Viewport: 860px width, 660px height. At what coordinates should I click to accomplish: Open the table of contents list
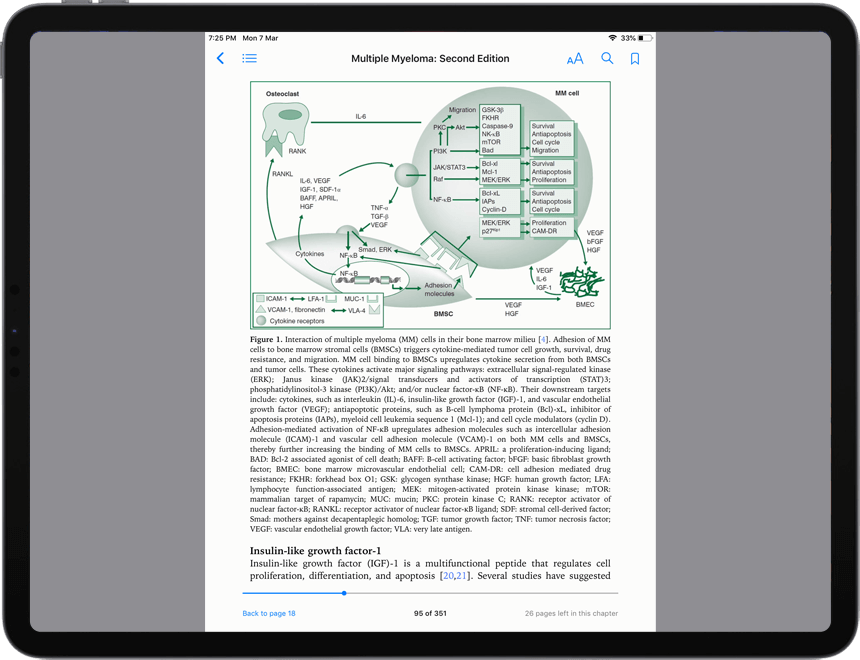click(249, 59)
